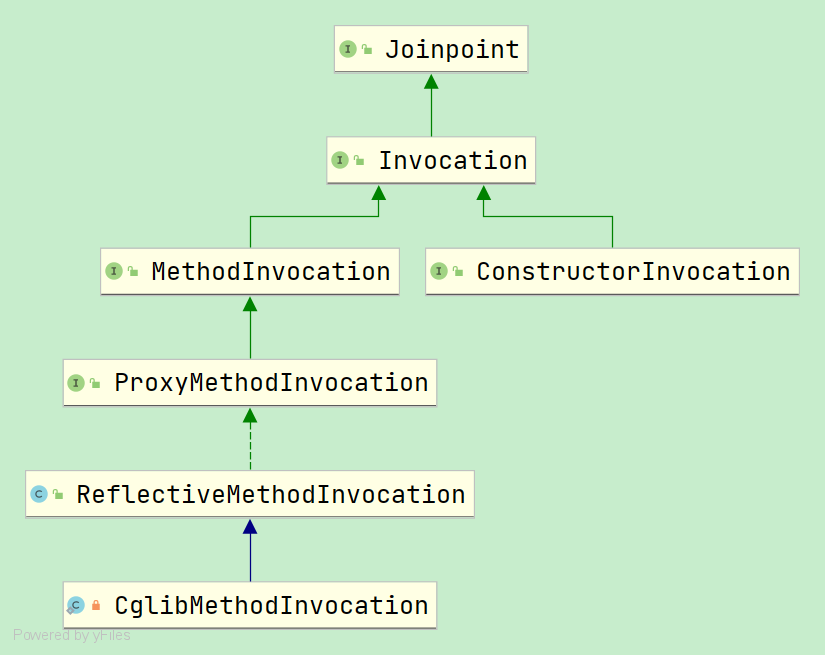Select the Joinpoint node label
Viewport: 825px width, 655px height.
[452, 49]
